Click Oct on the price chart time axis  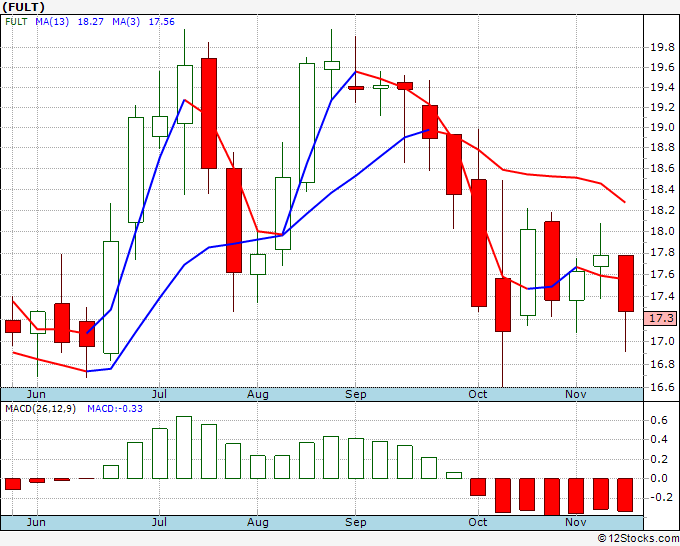pos(477,394)
